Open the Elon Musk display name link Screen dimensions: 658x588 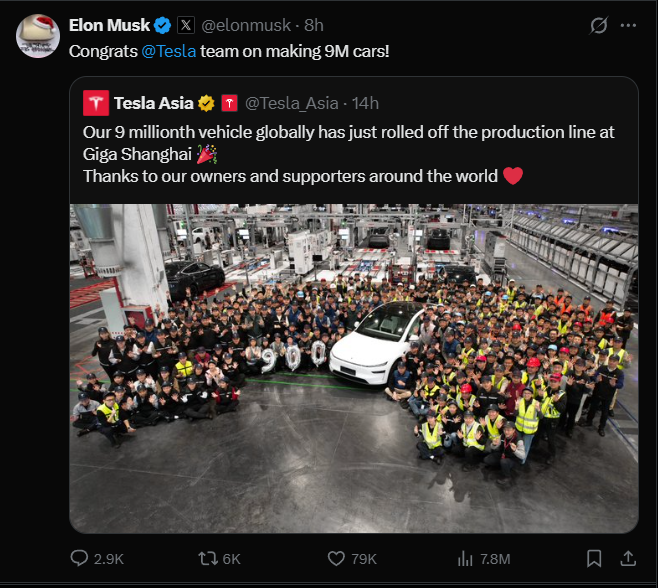(109, 25)
